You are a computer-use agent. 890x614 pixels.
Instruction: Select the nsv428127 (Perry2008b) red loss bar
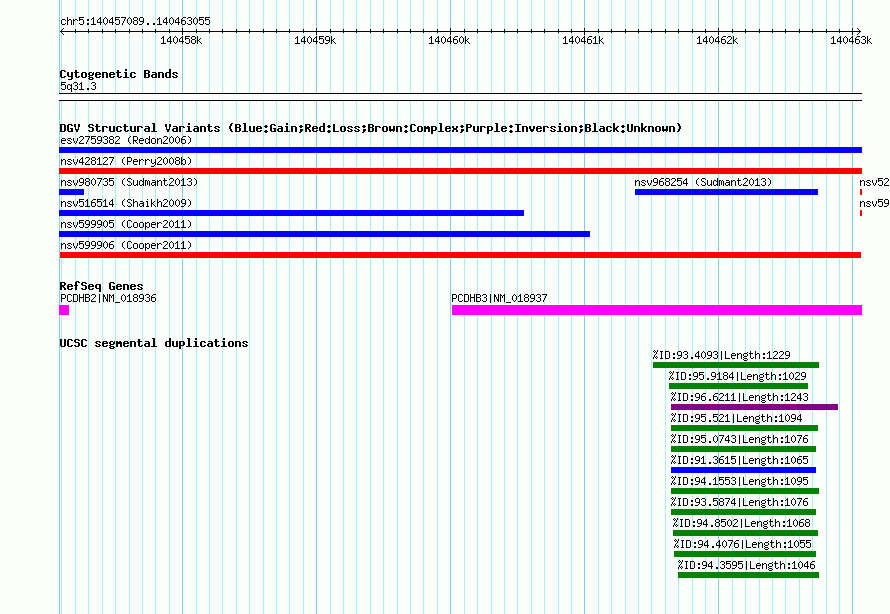click(x=460, y=171)
